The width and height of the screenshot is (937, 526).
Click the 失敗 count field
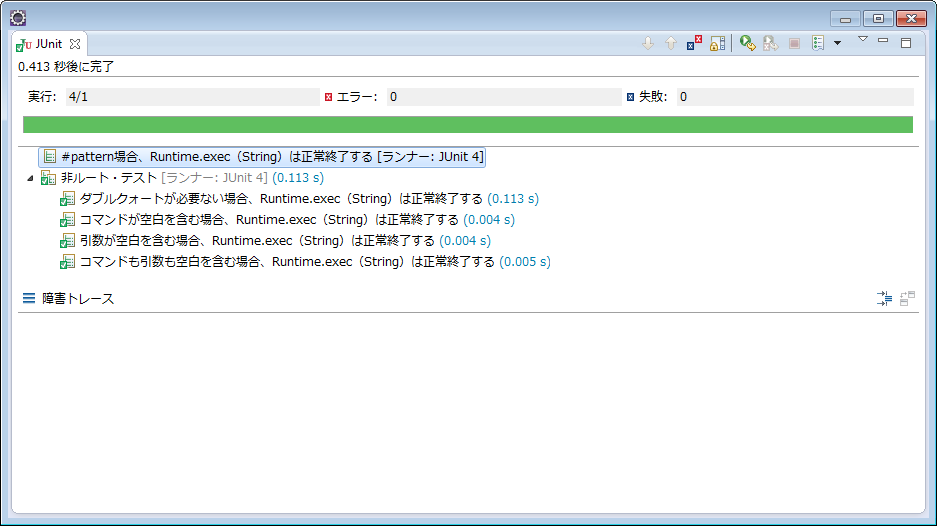(x=795, y=97)
